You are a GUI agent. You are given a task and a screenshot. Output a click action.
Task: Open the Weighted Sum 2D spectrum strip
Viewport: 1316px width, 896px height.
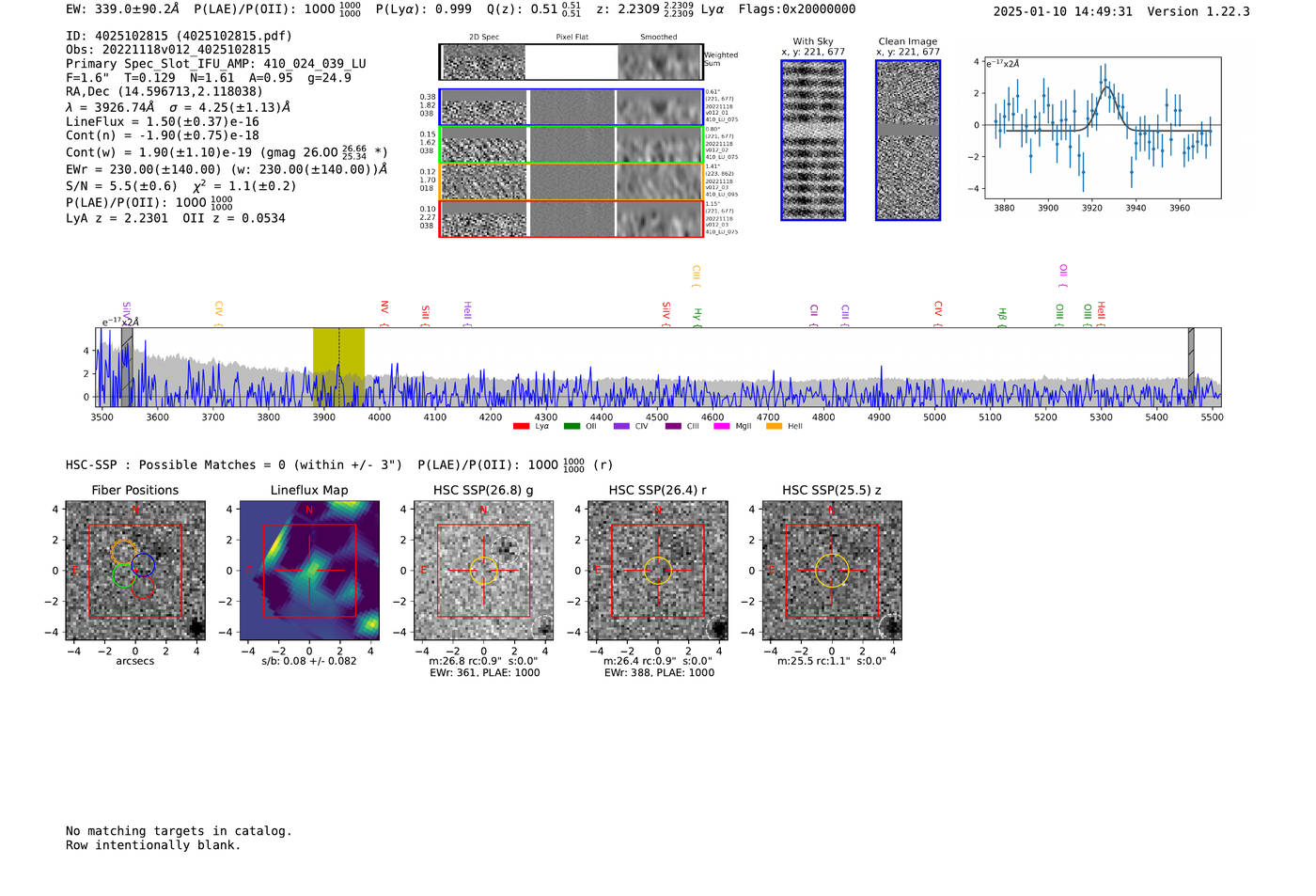[x=571, y=62]
